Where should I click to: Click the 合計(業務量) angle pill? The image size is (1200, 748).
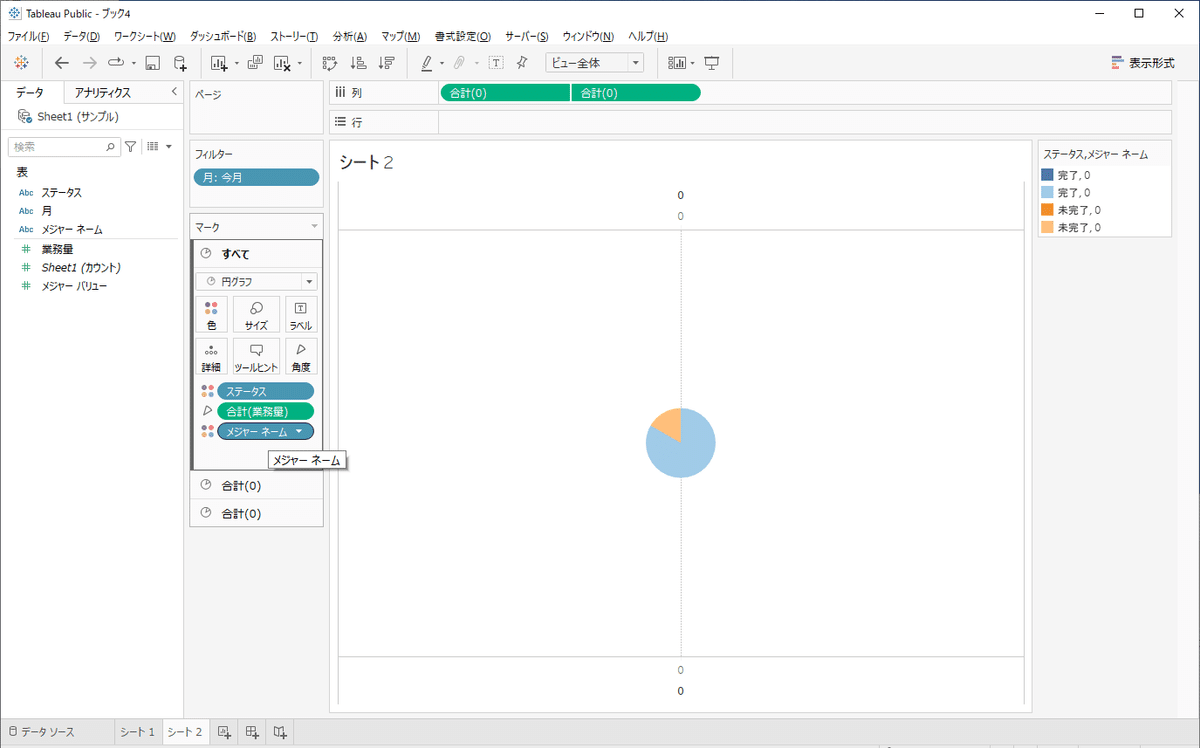point(265,411)
